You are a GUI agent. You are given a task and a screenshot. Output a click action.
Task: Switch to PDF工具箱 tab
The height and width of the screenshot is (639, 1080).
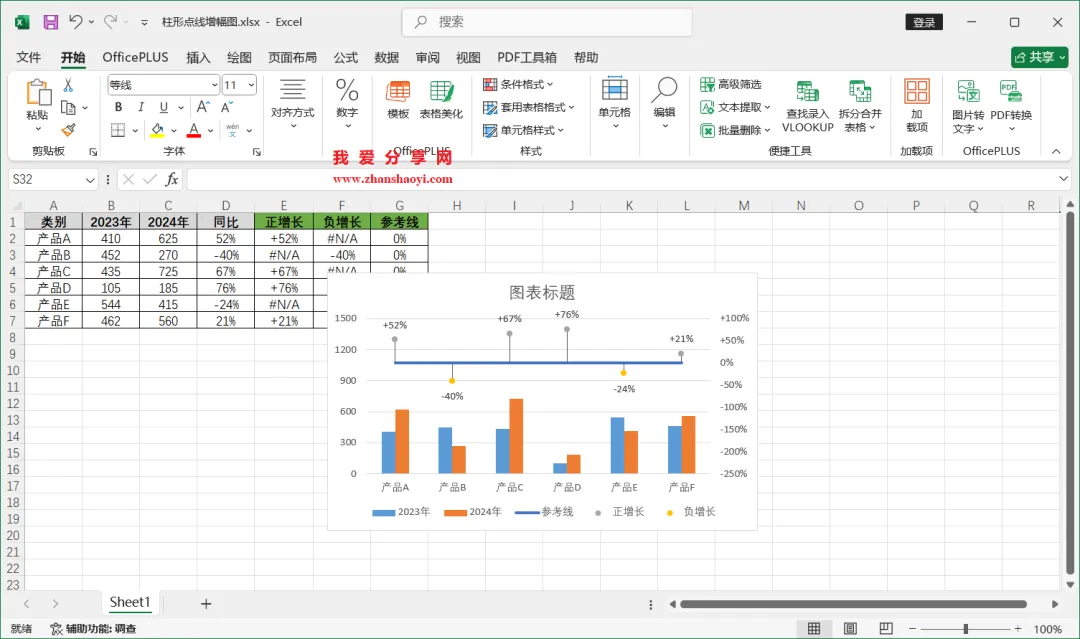527,57
